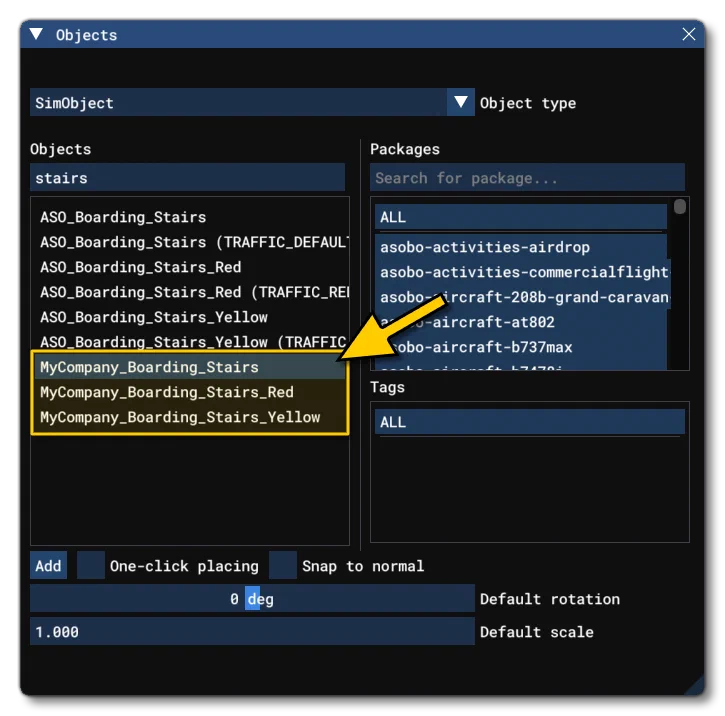
Task: Enable the One-click placing checkbox
Action: click(91, 565)
